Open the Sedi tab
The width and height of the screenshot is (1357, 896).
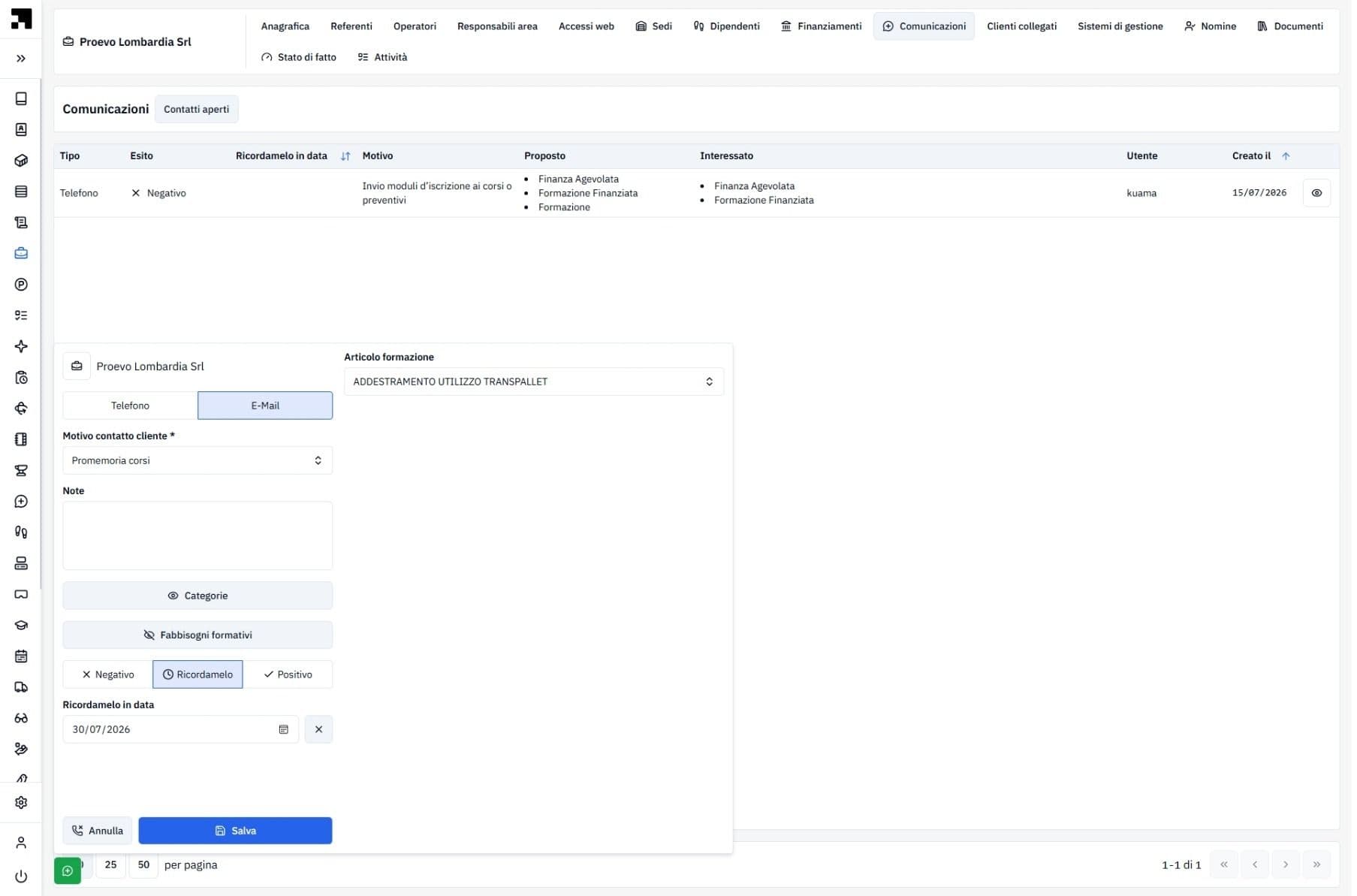coord(653,26)
